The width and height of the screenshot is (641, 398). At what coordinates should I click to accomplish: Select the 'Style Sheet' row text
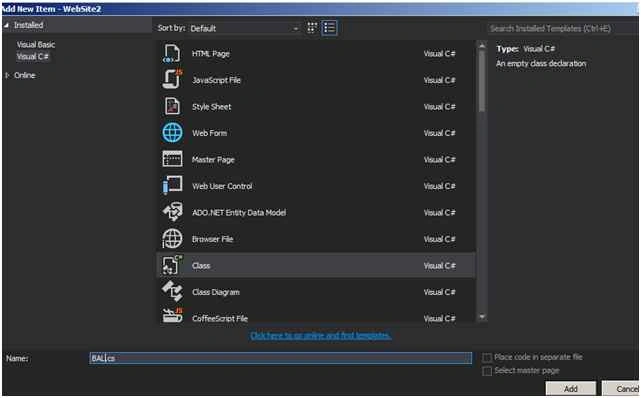[x=211, y=107]
